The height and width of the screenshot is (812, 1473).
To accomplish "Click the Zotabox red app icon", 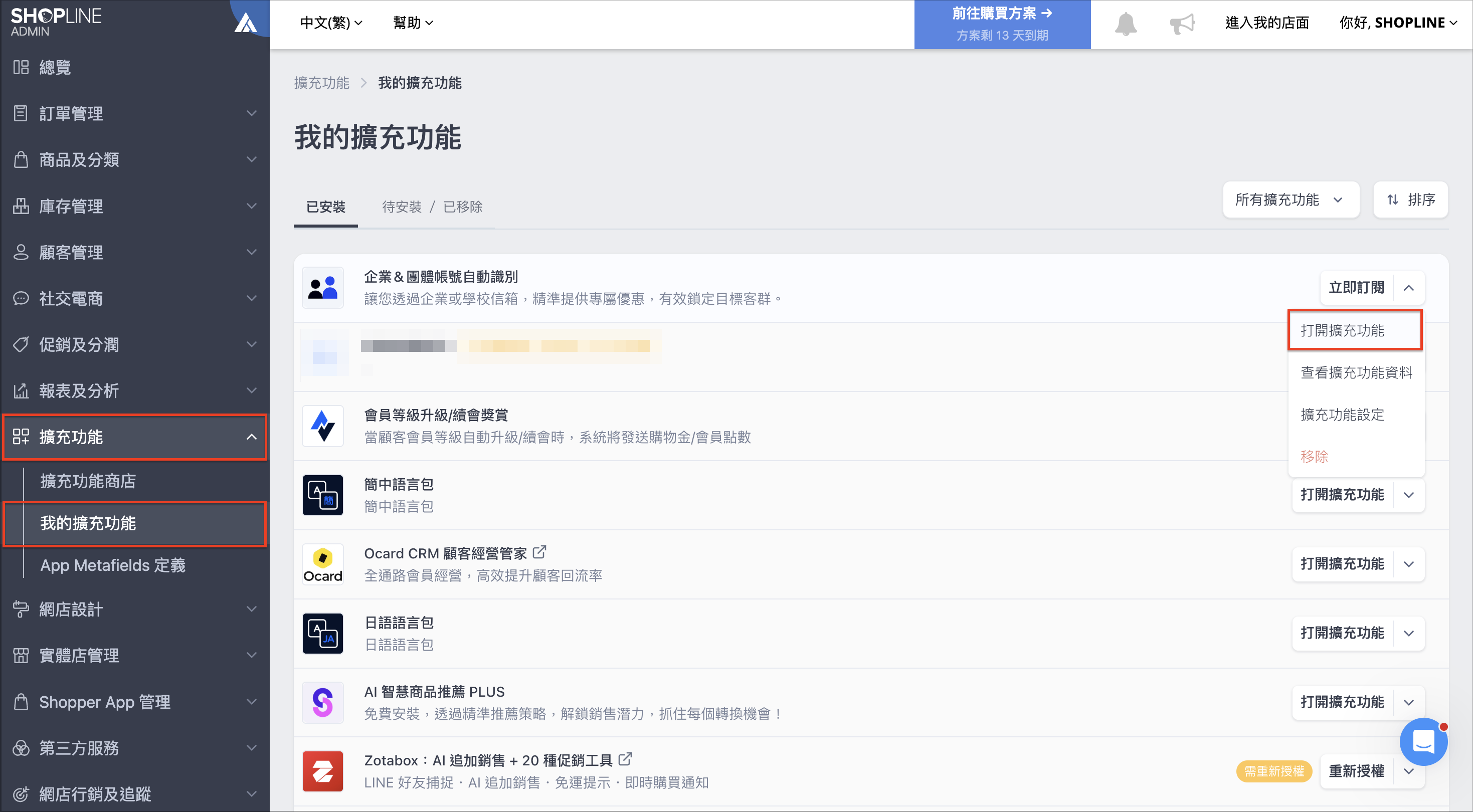I will (323, 771).
